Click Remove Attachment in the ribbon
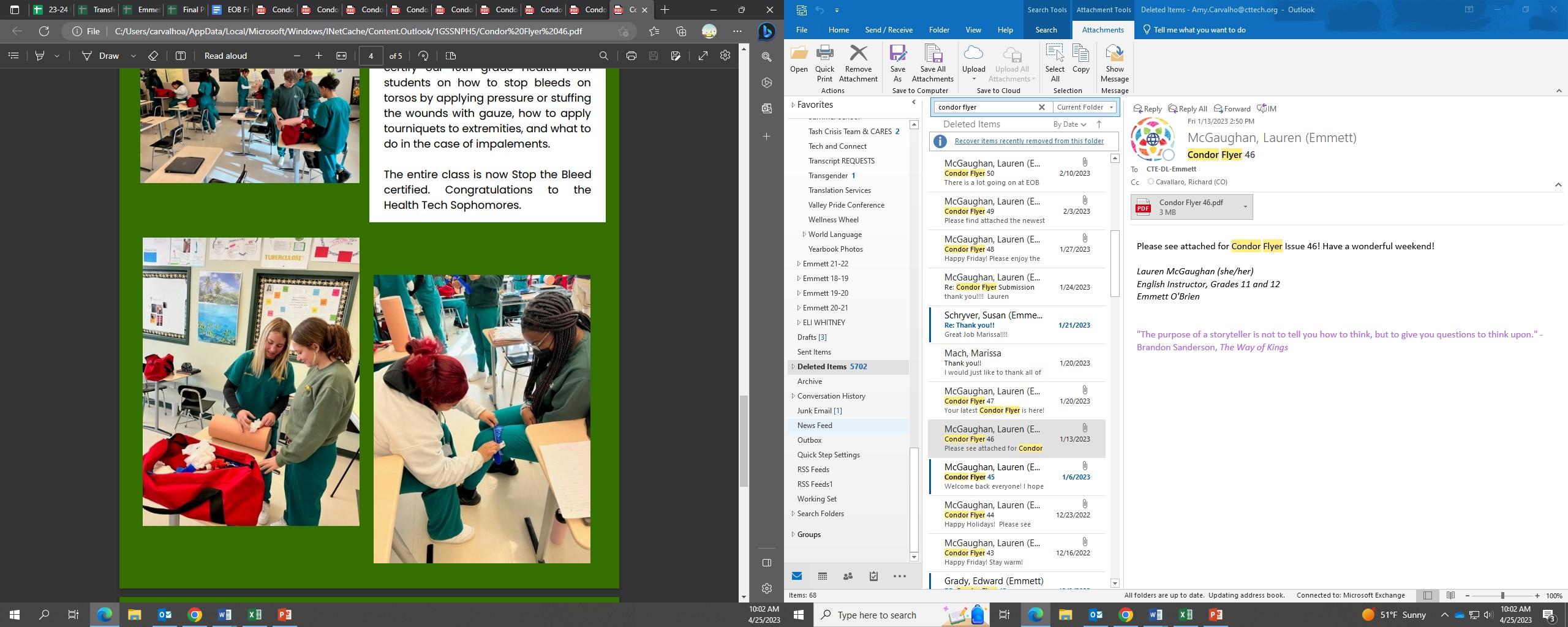Image resolution: width=1568 pixels, height=627 pixels. (858, 63)
